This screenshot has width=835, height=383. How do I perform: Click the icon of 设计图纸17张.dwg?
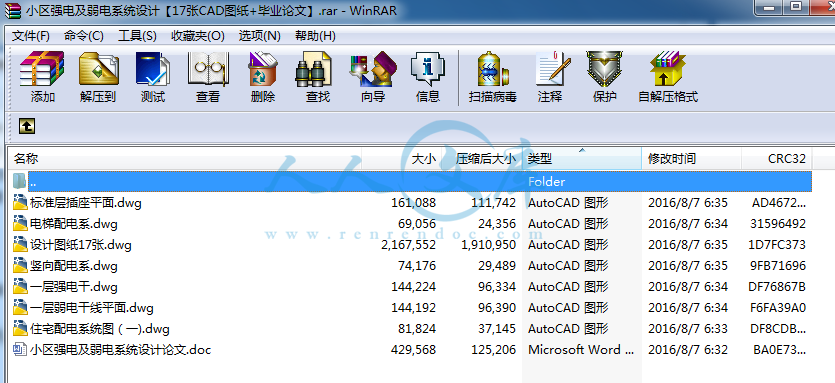[x=20, y=245]
